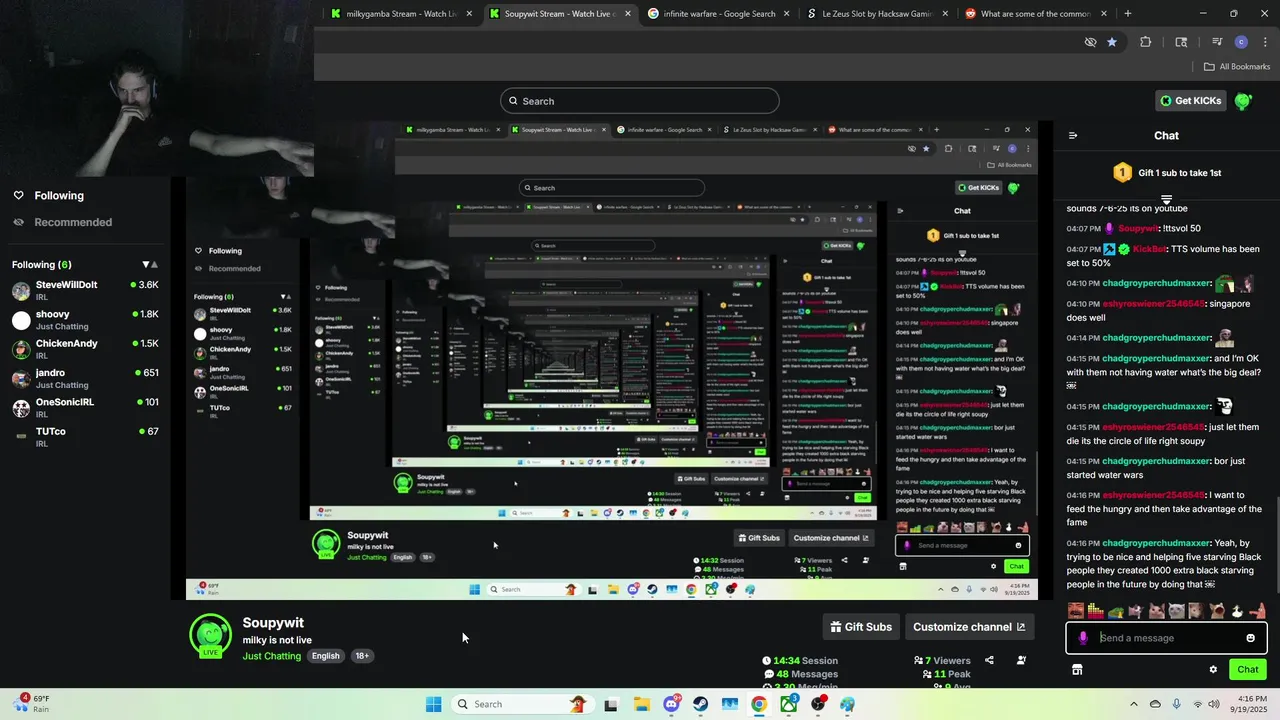The width and height of the screenshot is (1280, 720).
Task: Click the store icon below the message box
Action: (x=1077, y=670)
